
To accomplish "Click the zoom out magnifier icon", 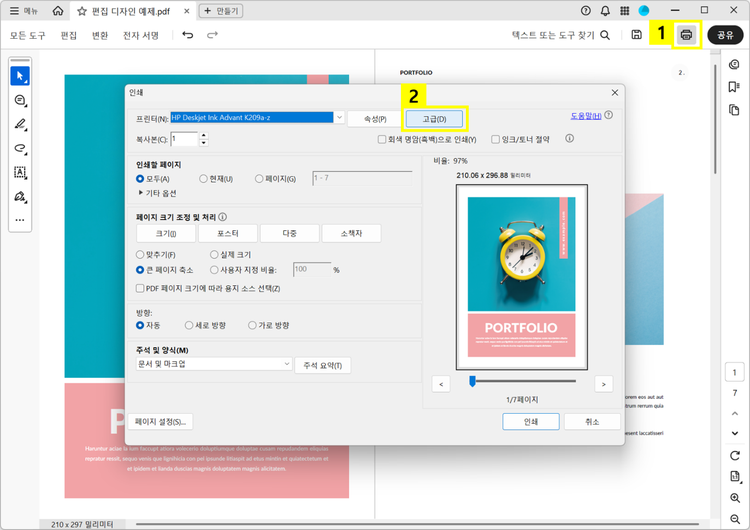I will 735,519.
